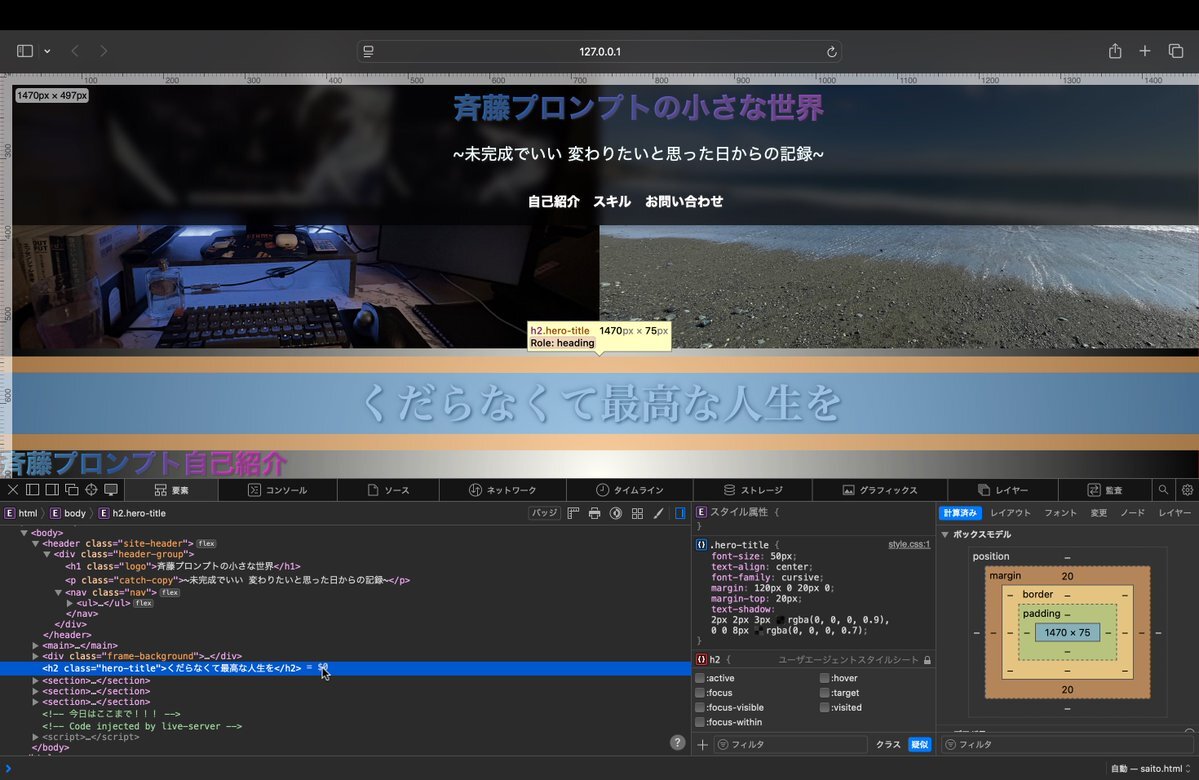Activate the element selection crosshair icon
1199x780 pixels.
click(91, 489)
